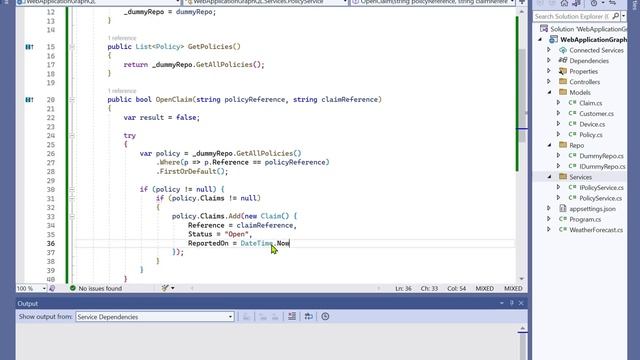This screenshot has height=360, width=640.
Task: Open the Output window position dropdown
Action: [502, 303]
